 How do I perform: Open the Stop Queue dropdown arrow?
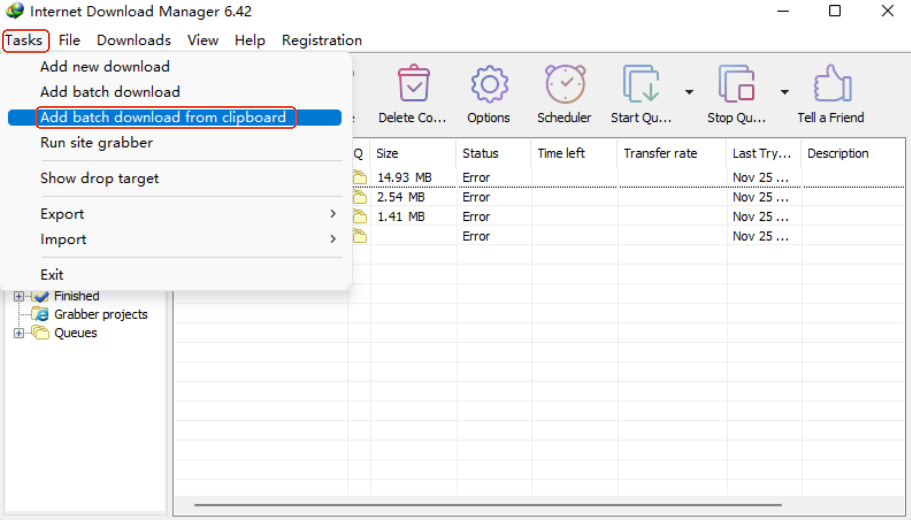coord(785,92)
